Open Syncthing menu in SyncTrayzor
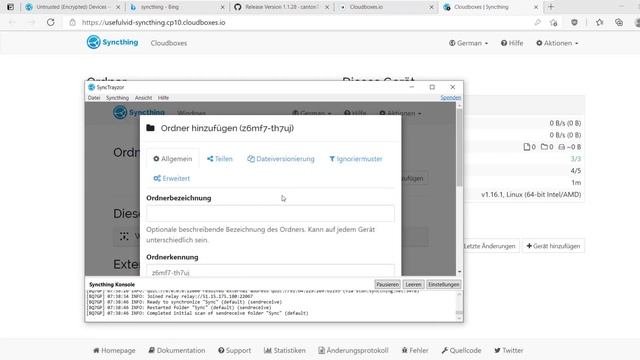The height and width of the screenshot is (360, 640). tap(117, 98)
